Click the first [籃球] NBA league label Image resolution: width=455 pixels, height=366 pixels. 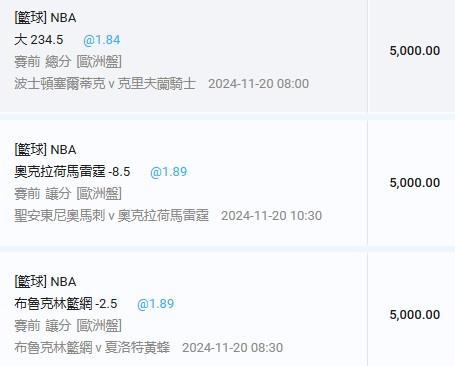coord(45,18)
